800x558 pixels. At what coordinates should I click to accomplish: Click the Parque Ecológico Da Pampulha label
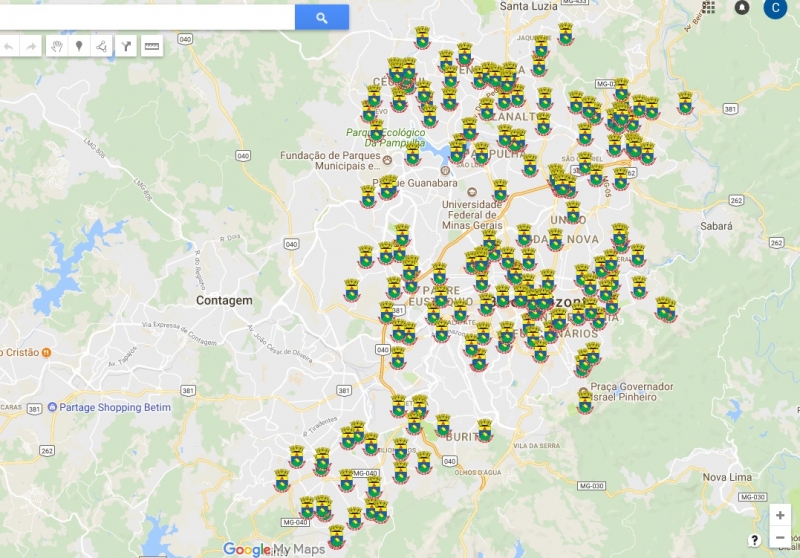[x=386, y=138]
